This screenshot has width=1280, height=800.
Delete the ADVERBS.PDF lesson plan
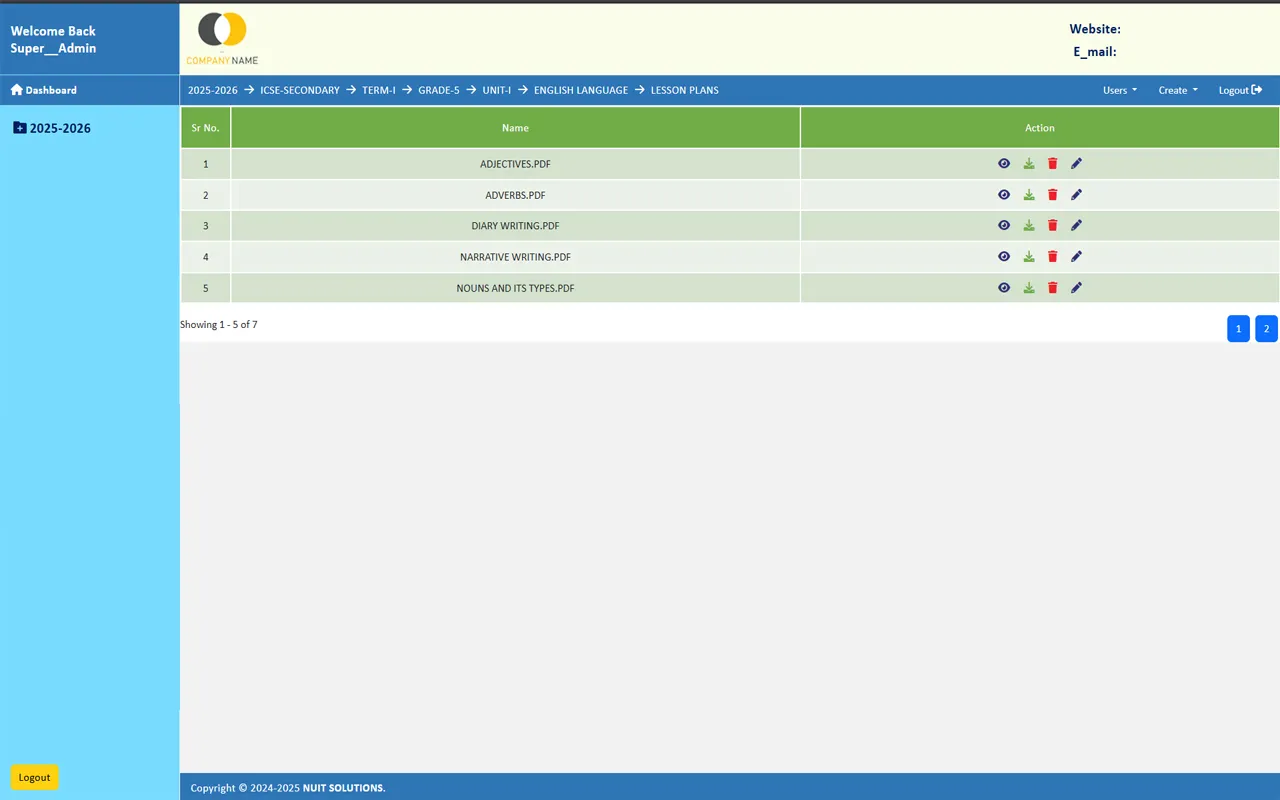pos(1052,195)
